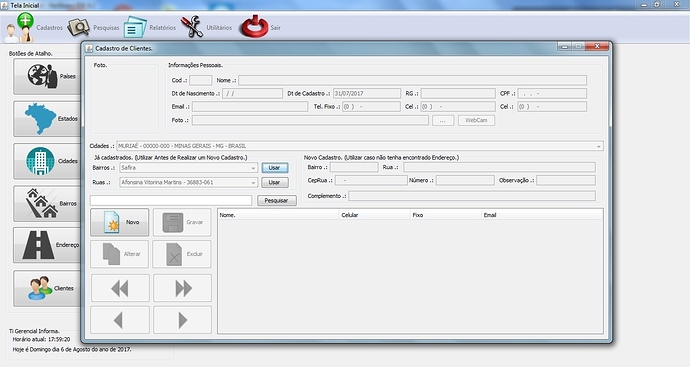Click the Número input field

point(465,180)
